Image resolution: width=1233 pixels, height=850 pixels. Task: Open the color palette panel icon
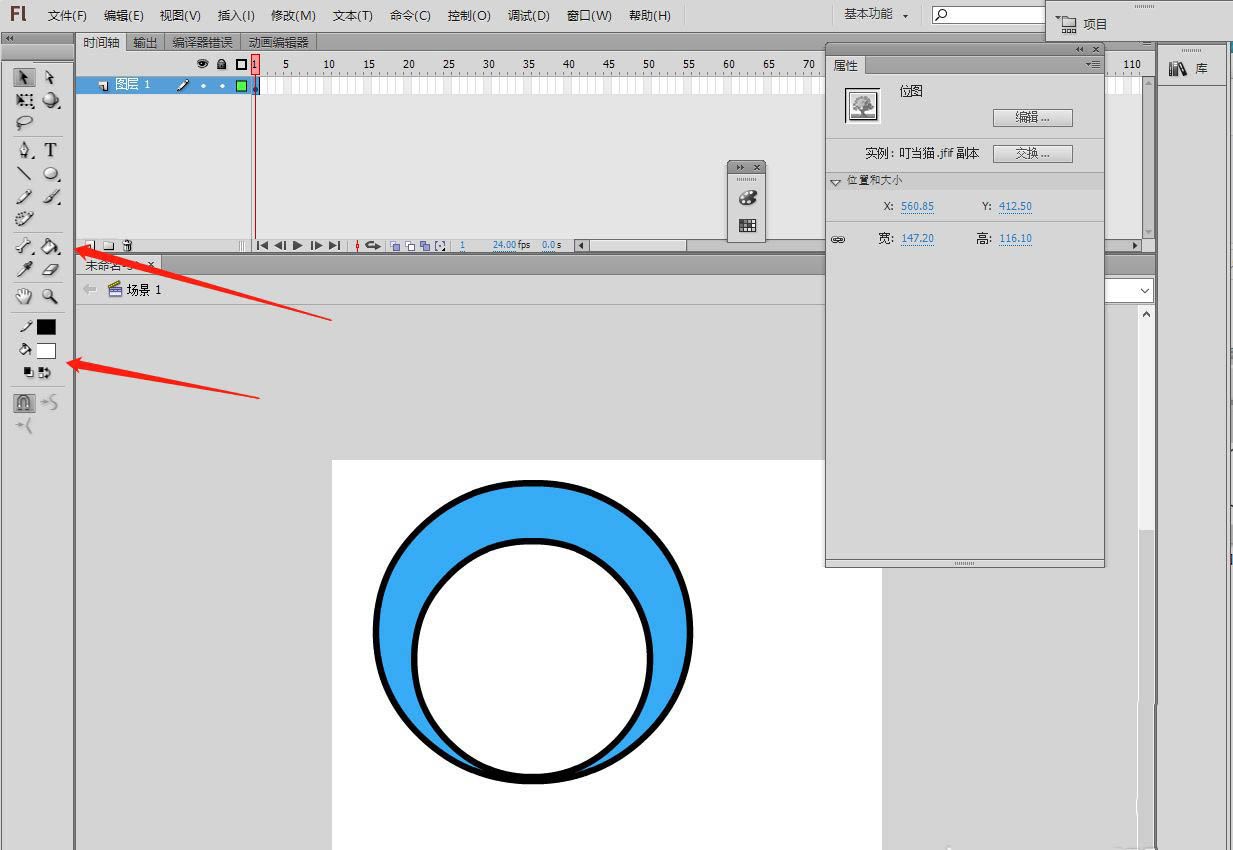[747, 198]
